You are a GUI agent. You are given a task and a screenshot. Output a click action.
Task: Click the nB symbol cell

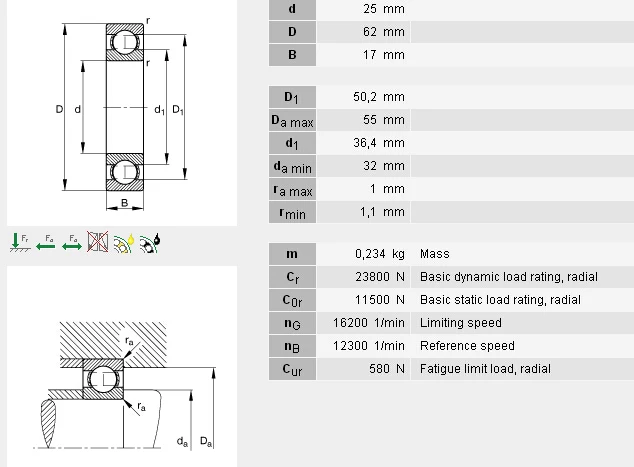292,346
